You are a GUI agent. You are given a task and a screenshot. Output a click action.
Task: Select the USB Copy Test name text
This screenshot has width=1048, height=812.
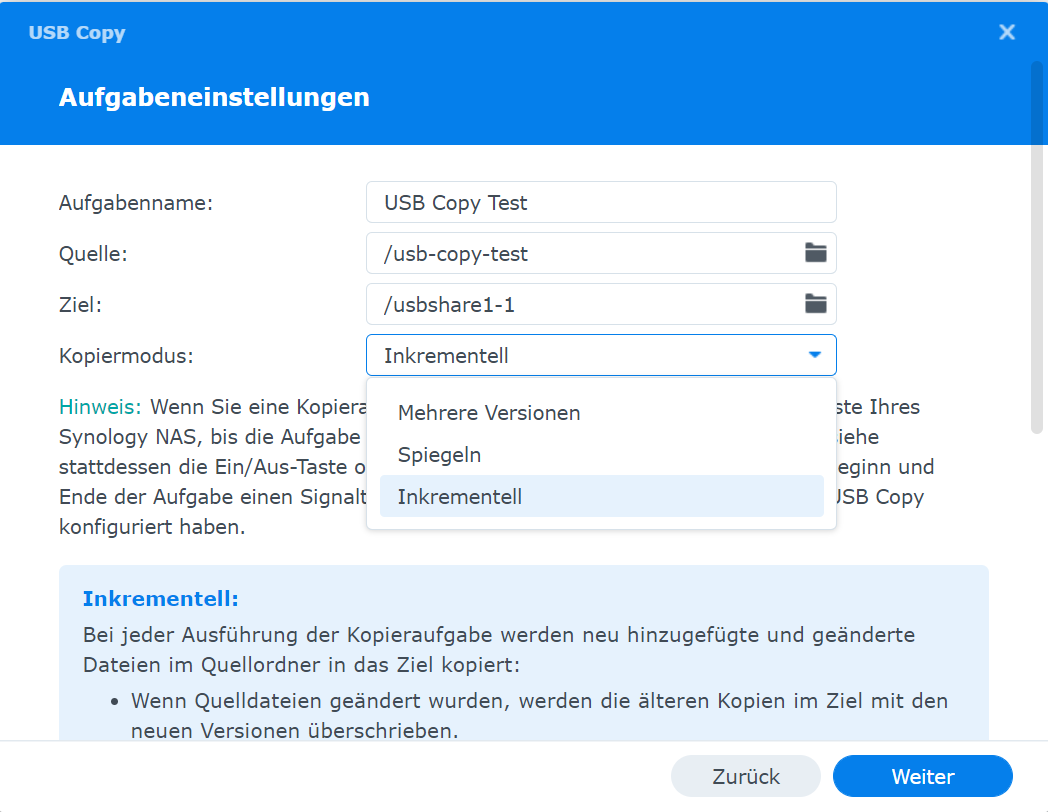(x=455, y=202)
